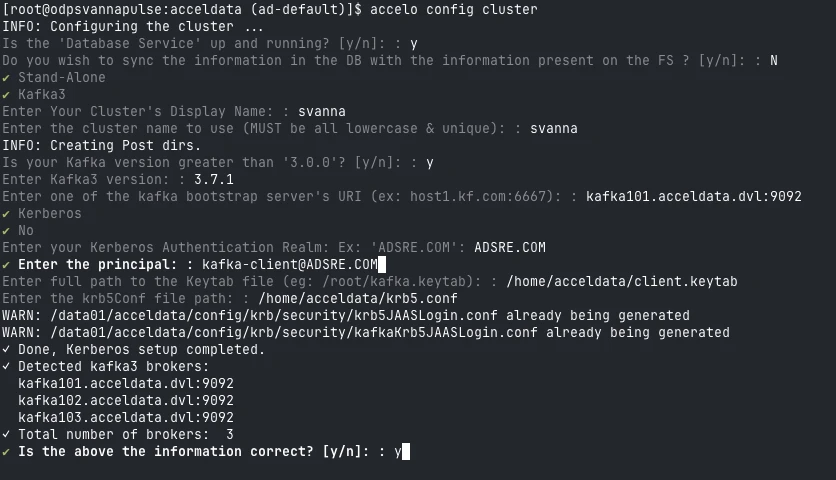Click the keytab path /home/acceldata/client.keytab
This screenshot has height=480, width=836.
click(x=622, y=281)
